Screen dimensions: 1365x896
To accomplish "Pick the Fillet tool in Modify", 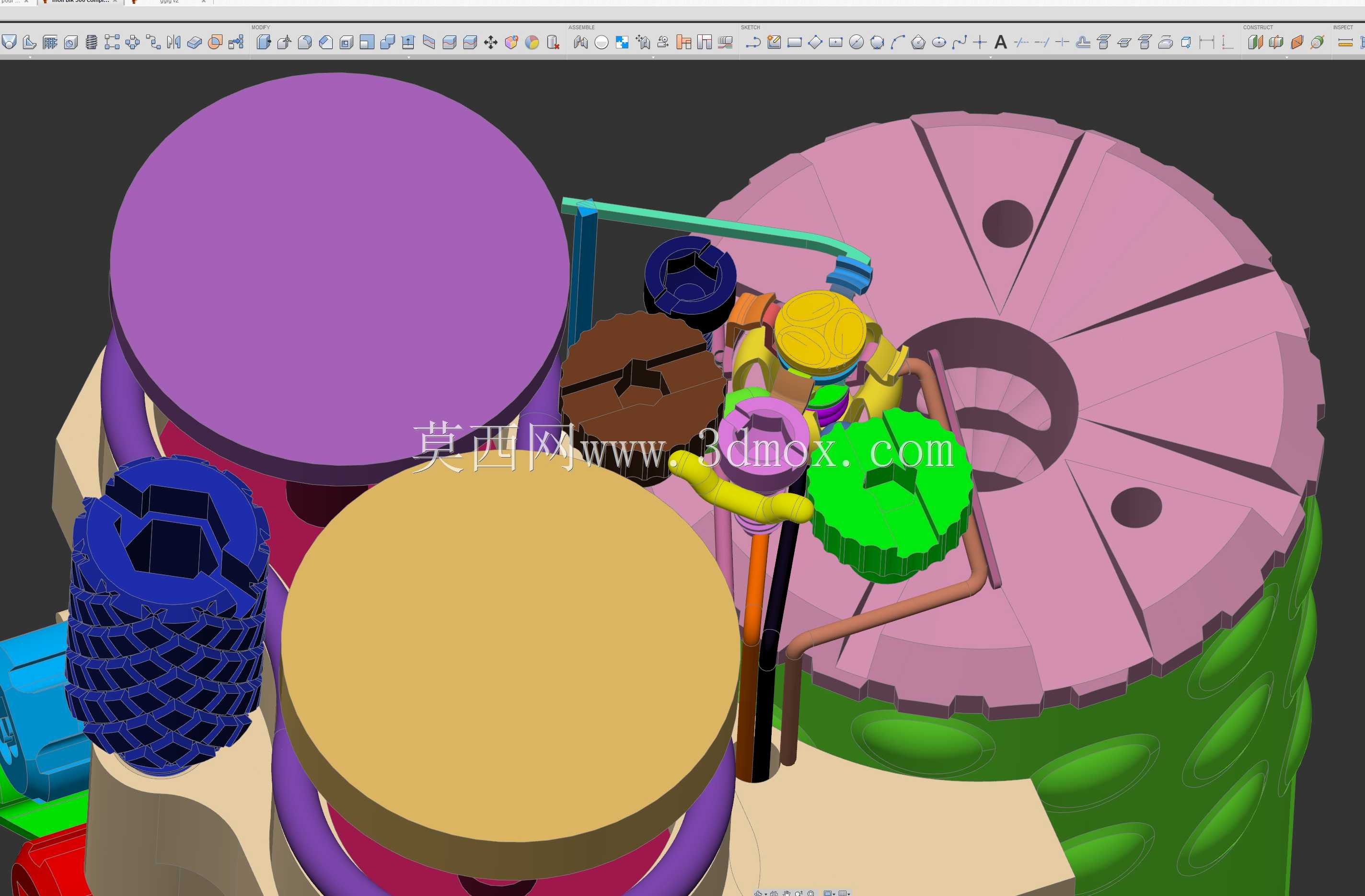I will (305, 42).
